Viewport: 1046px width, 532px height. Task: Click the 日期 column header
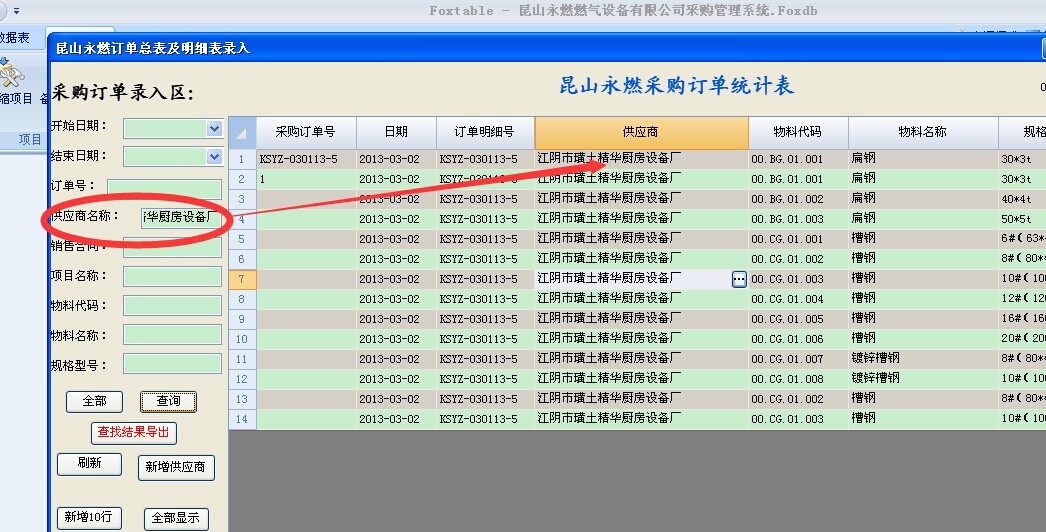[396, 132]
